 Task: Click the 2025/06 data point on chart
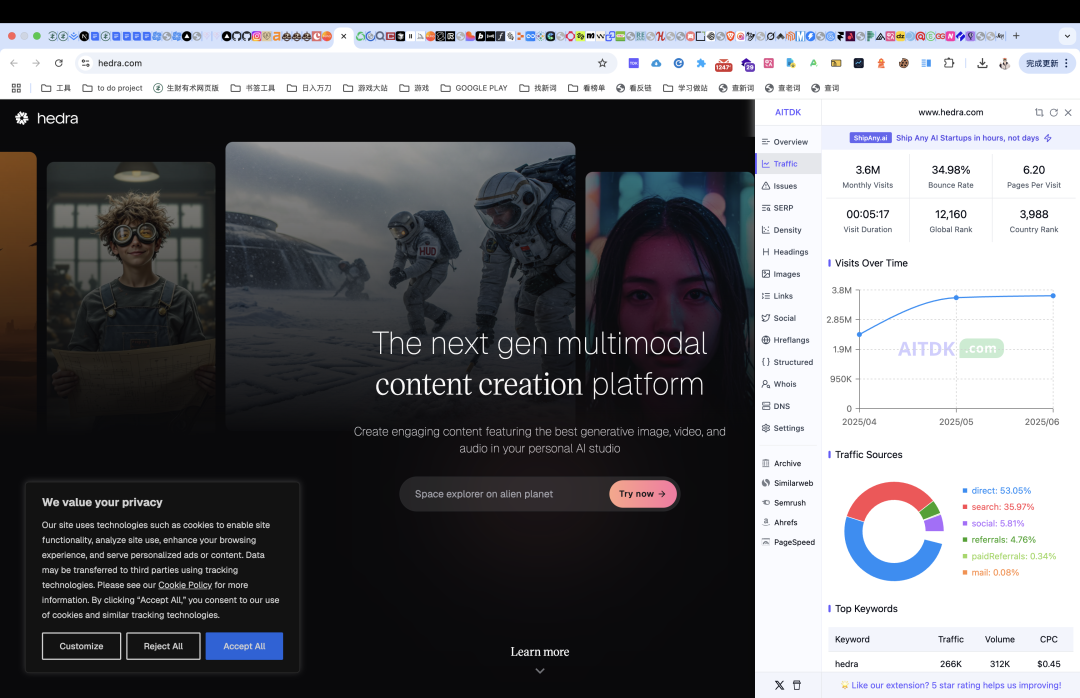coord(1053,296)
